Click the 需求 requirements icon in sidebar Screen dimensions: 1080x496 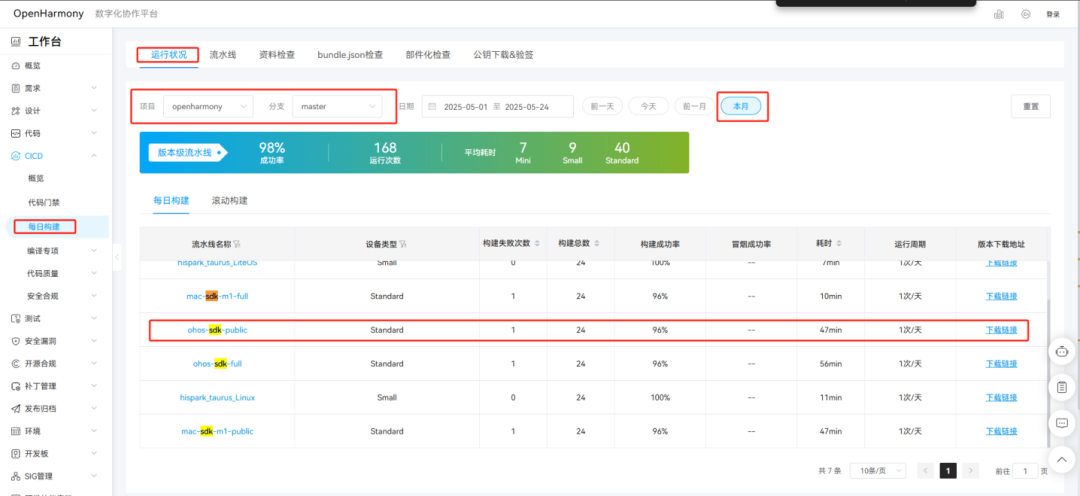[x=15, y=88]
